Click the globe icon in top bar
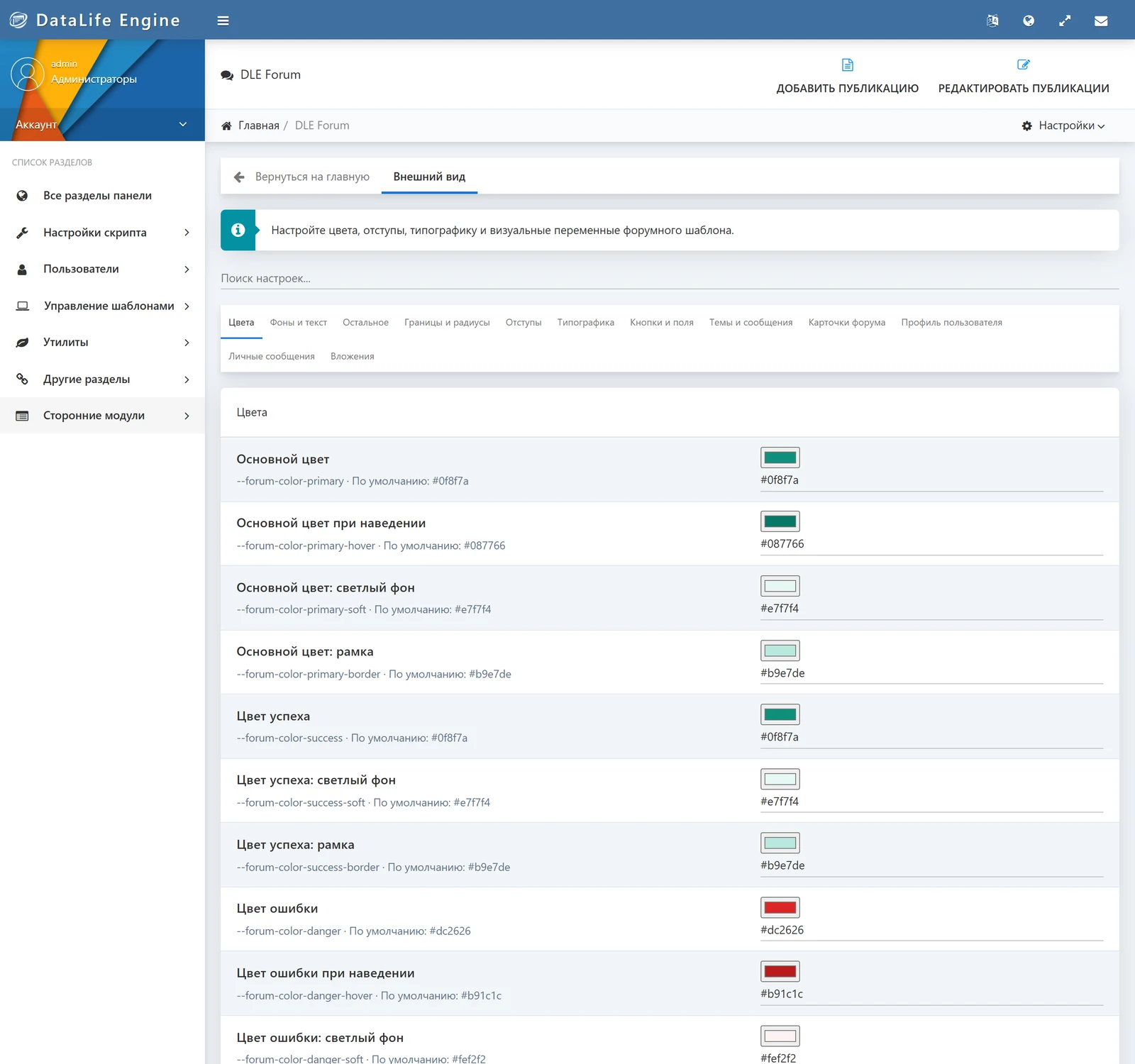 (x=1029, y=21)
